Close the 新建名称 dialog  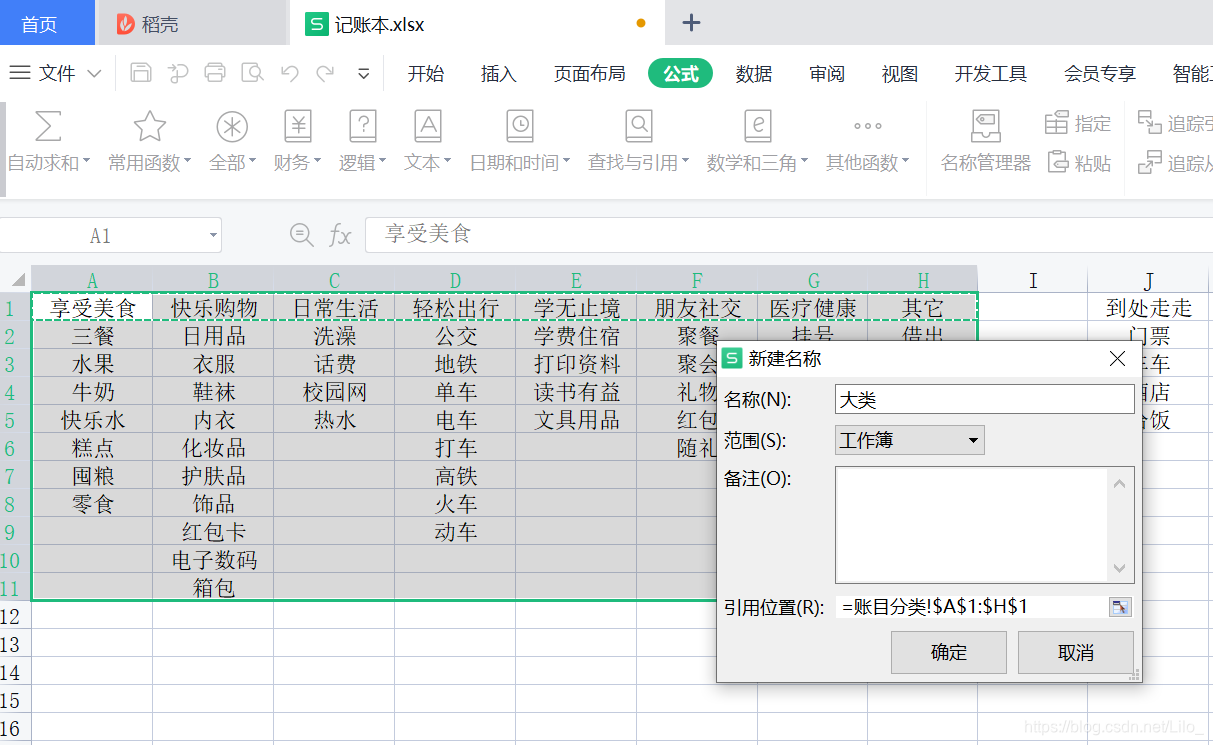[x=1118, y=358]
